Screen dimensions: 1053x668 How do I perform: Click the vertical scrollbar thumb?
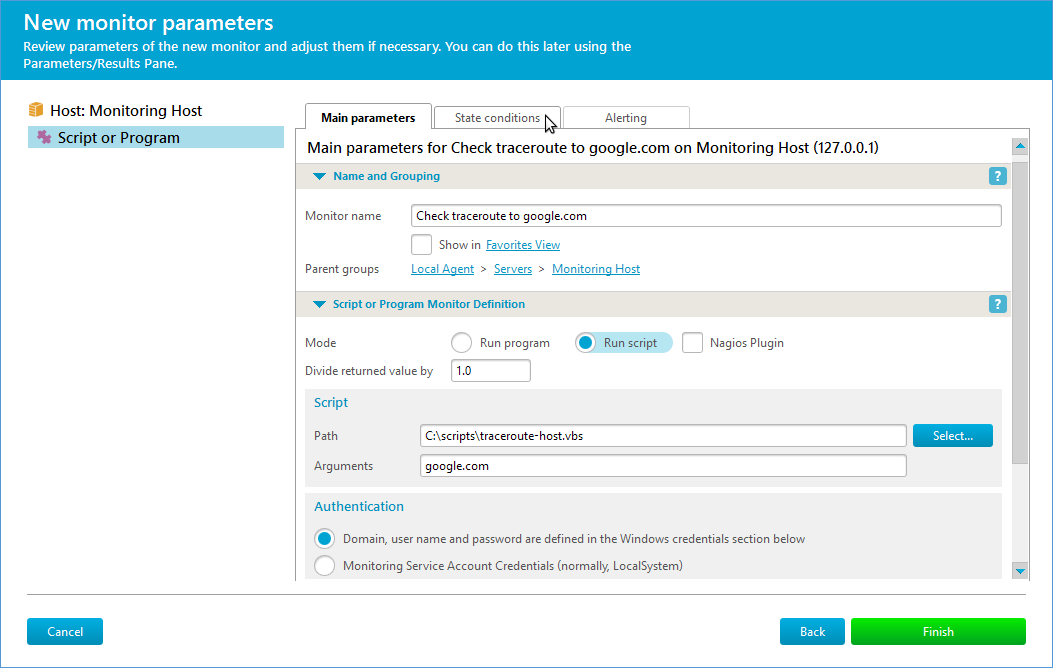1020,312
